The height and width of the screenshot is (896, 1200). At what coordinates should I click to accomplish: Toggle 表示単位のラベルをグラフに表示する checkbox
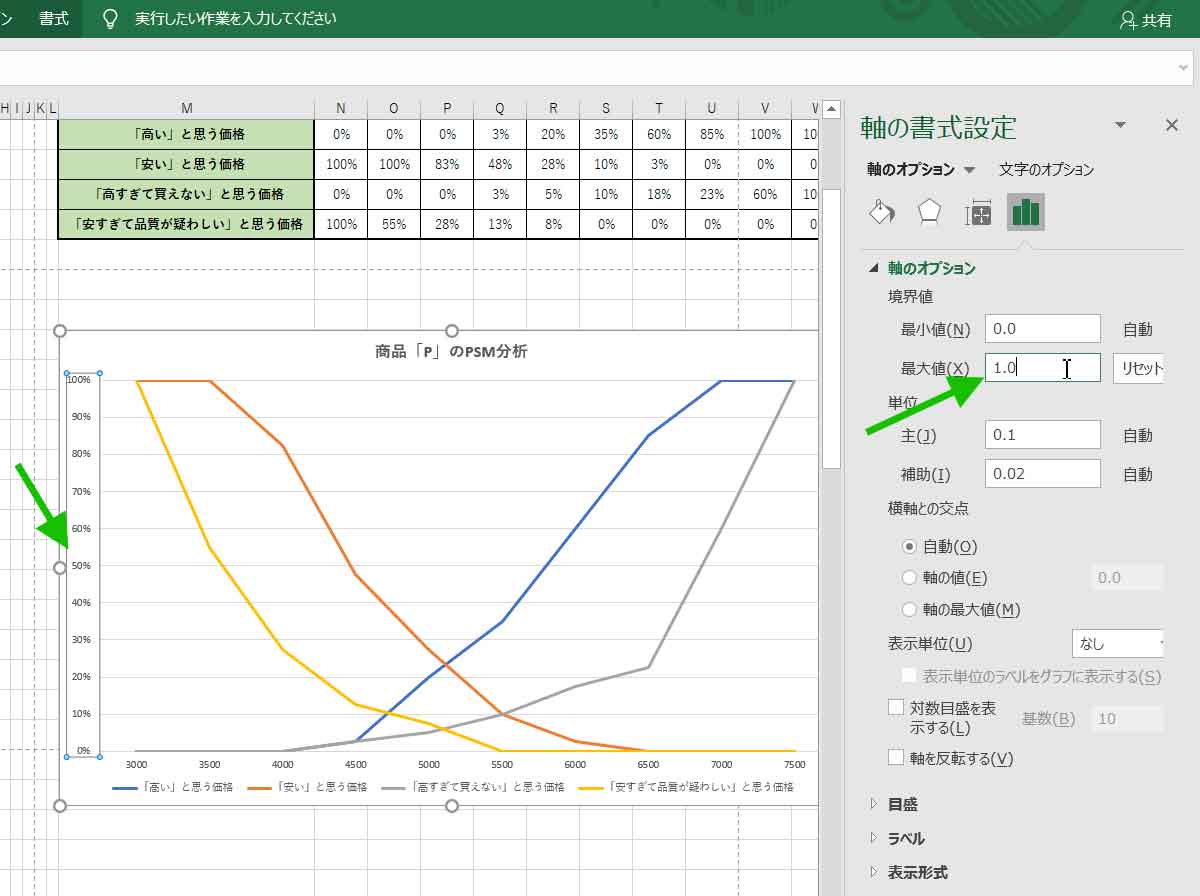[x=909, y=677]
